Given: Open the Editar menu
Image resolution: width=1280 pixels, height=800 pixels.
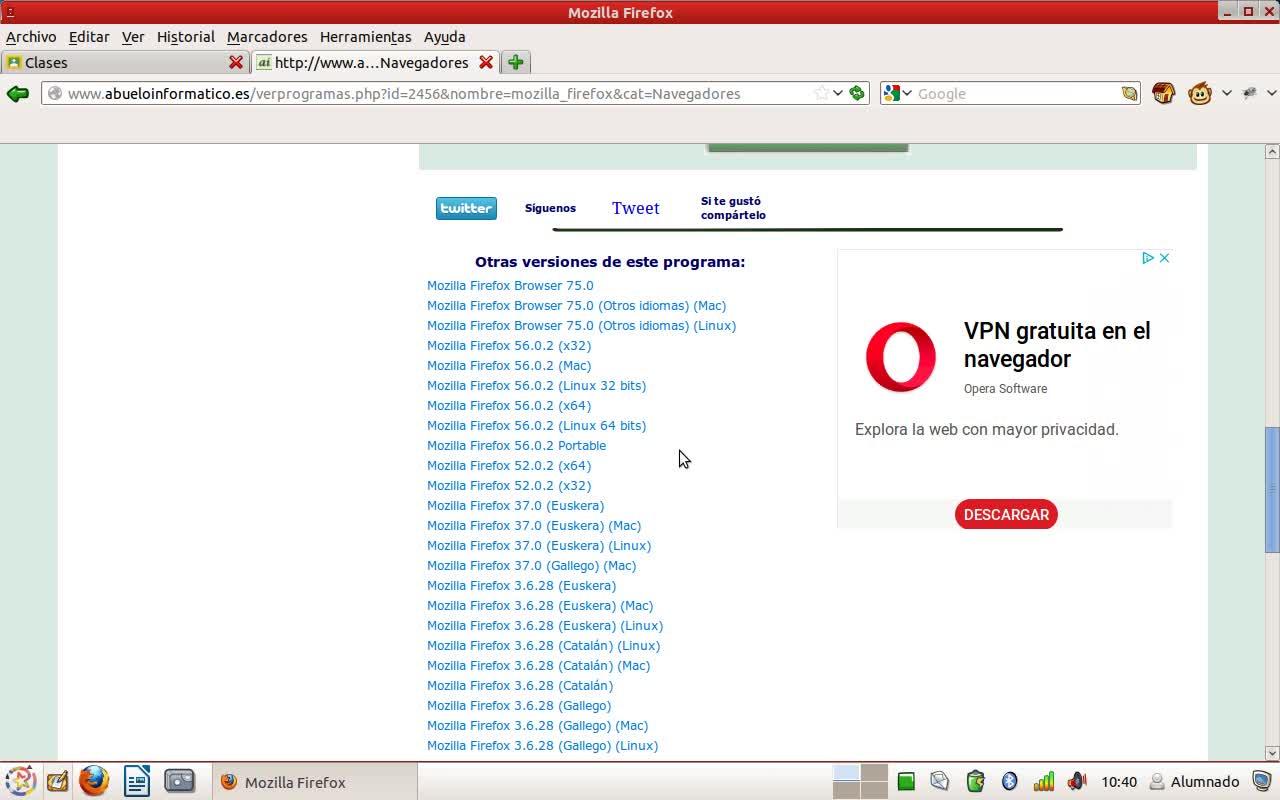Looking at the screenshot, I should pyautogui.click(x=89, y=36).
